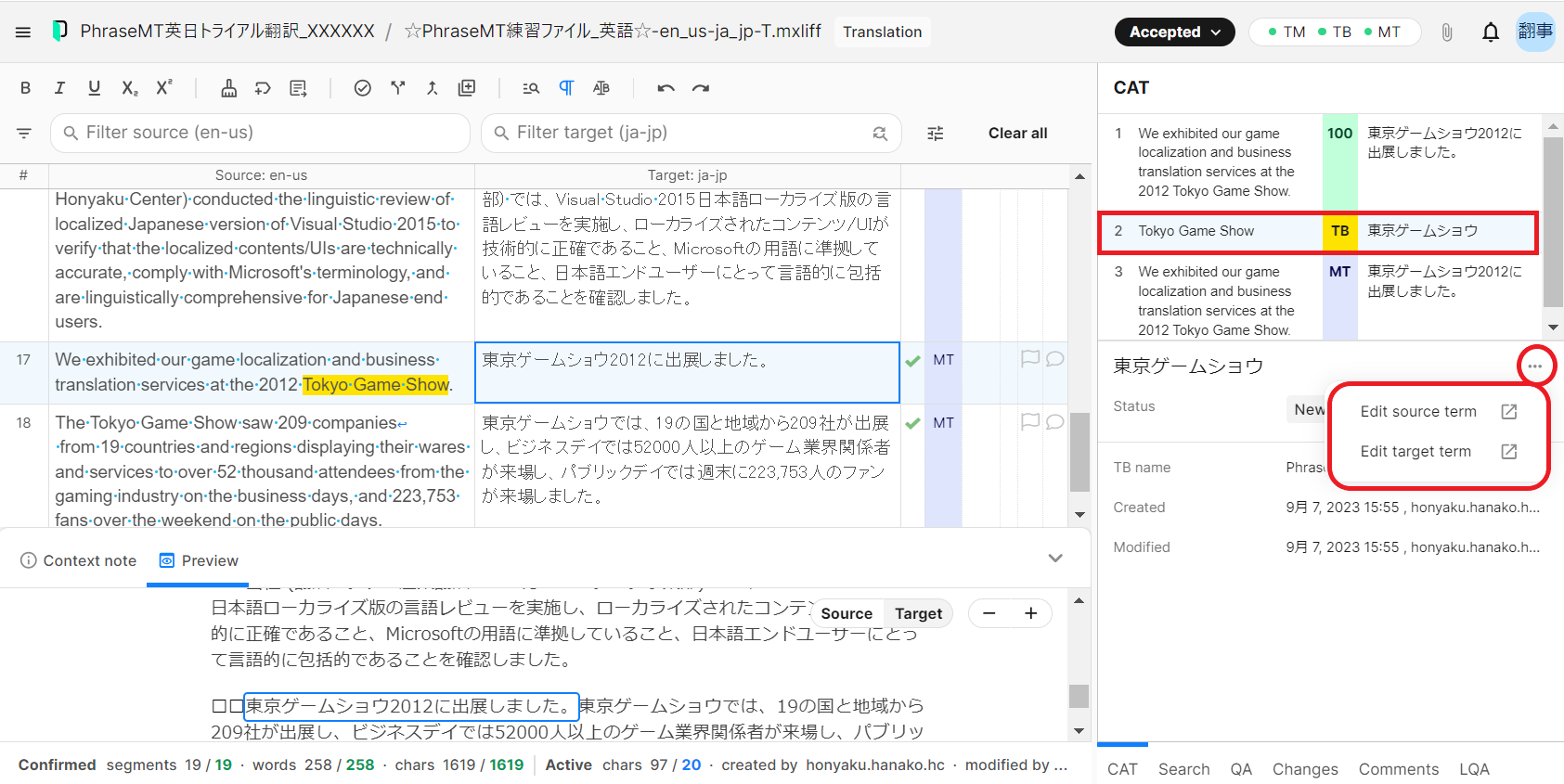Image resolution: width=1564 pixels, height=784 pixels.
Task: Toggle the TM source indicator
Action: pyautogui.click(x=1286, y=32)
